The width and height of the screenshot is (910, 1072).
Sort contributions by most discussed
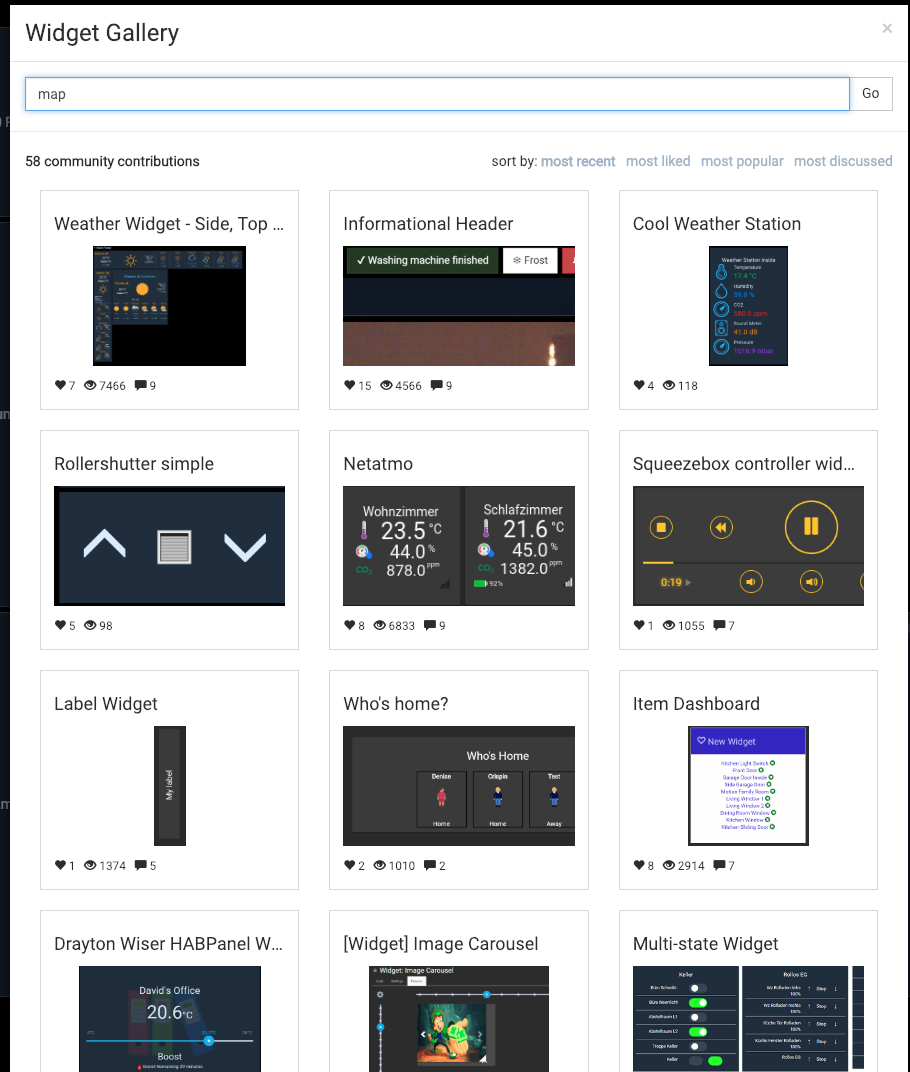pos(843,161)
